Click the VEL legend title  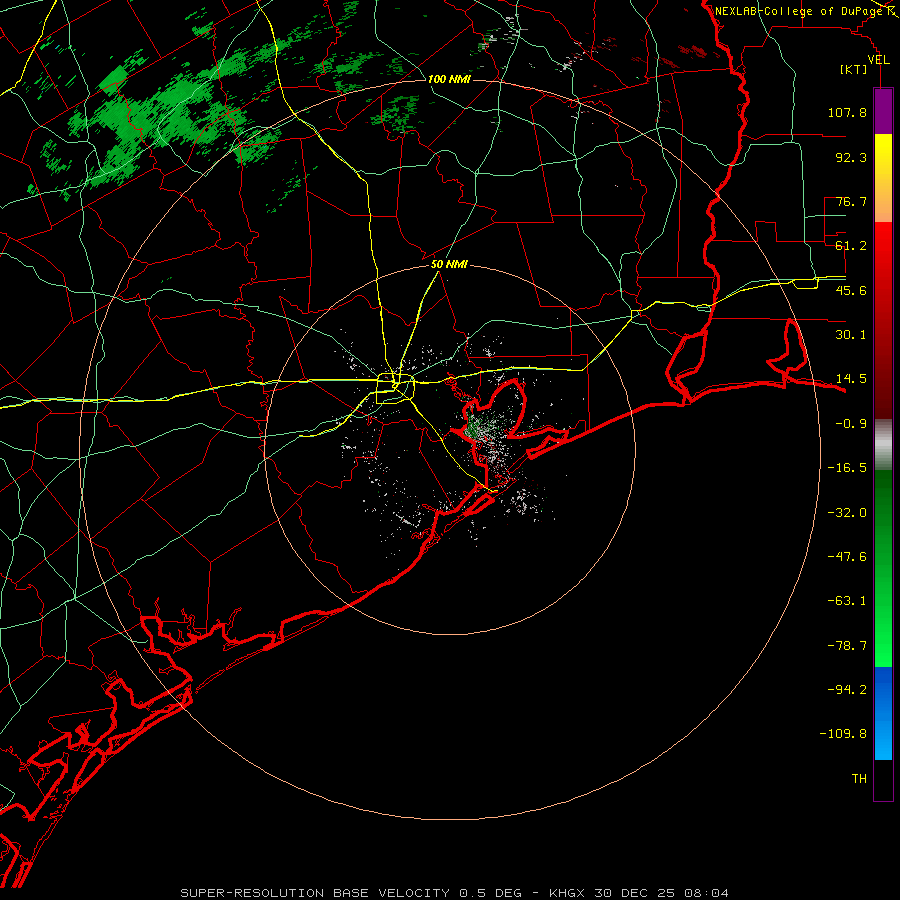879,60
